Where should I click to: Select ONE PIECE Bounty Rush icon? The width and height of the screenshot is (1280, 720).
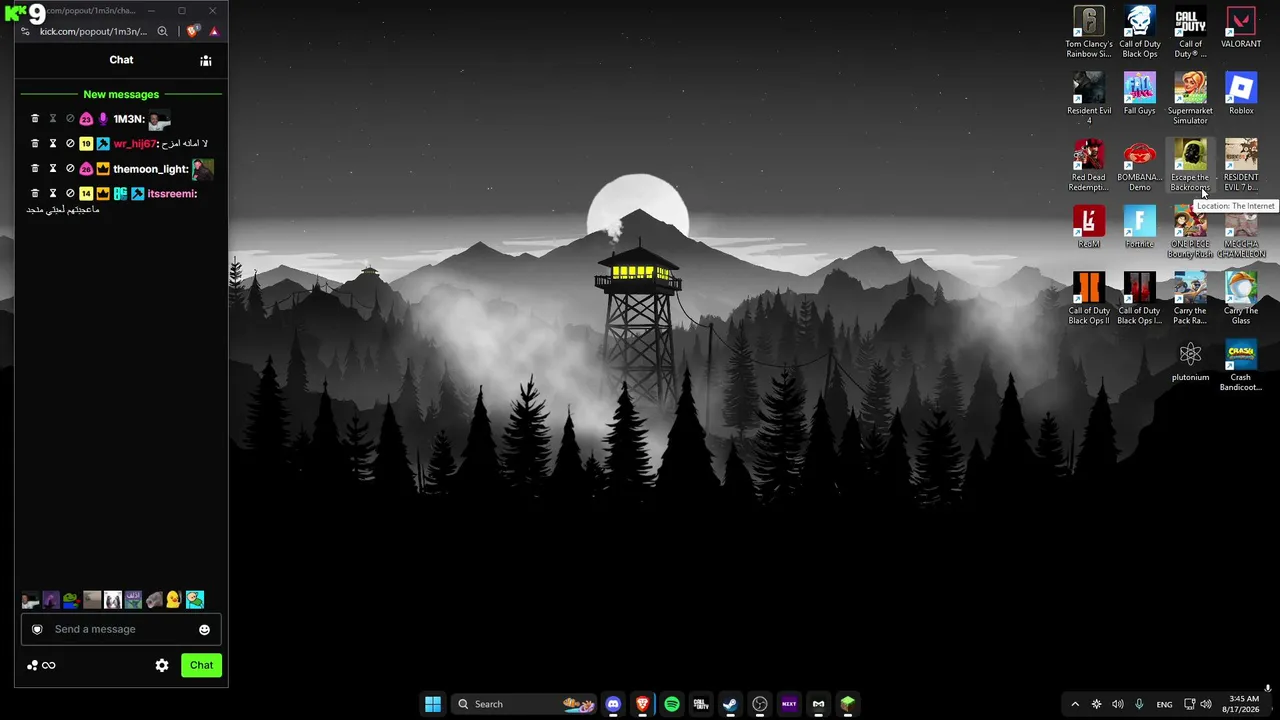coord(1190,233)
